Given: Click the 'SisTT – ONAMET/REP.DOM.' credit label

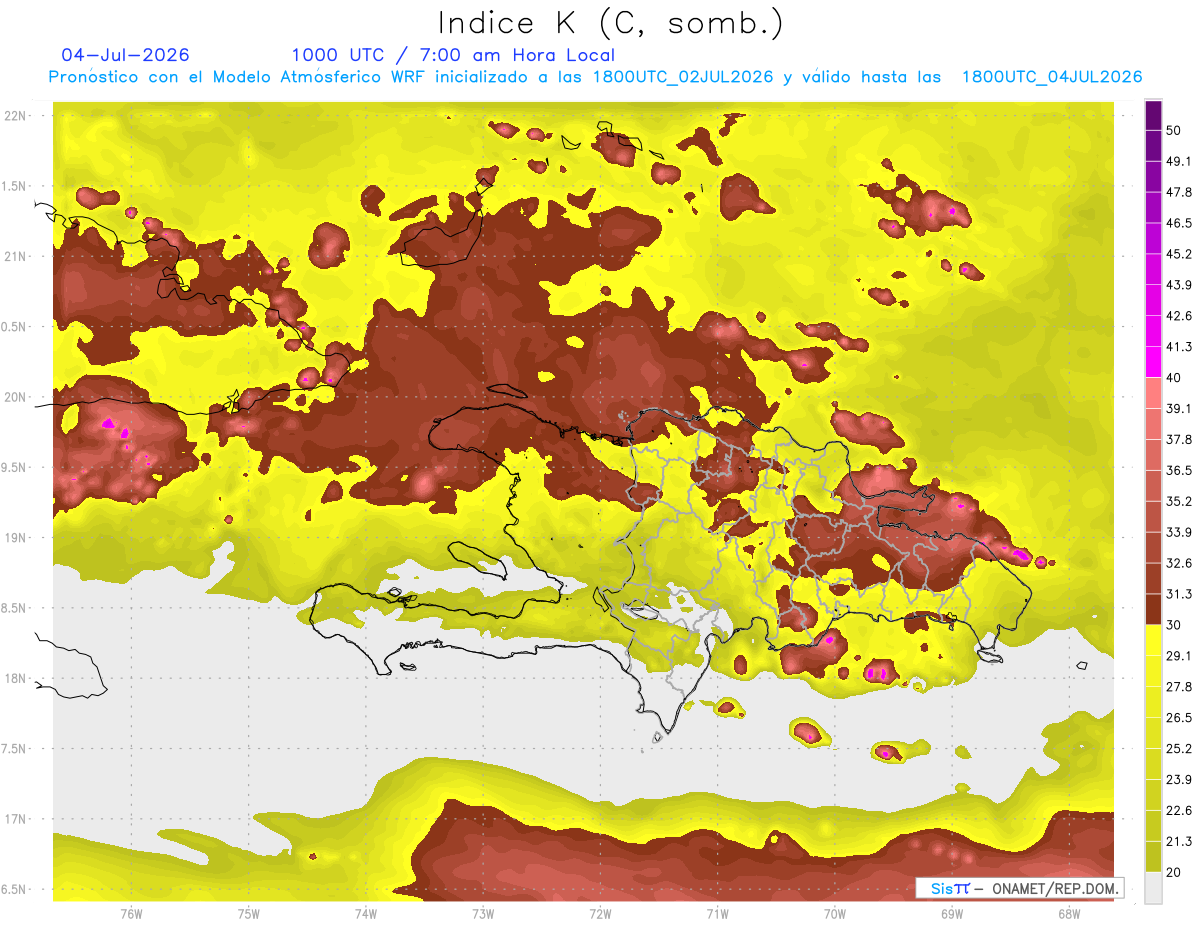Looking at the screenshot, I should (1020, 888).
